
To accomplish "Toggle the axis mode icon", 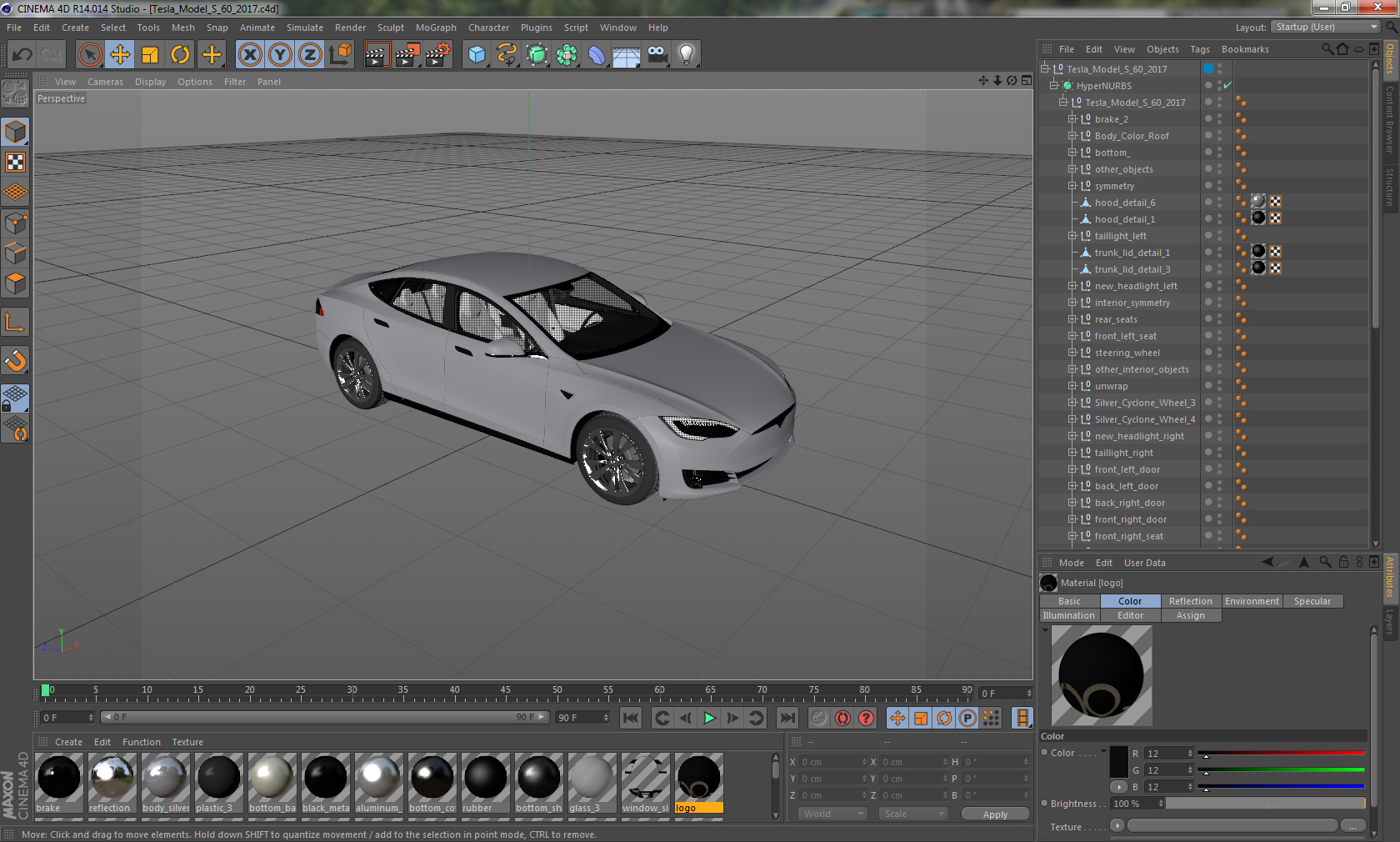I will pos(15,323).
